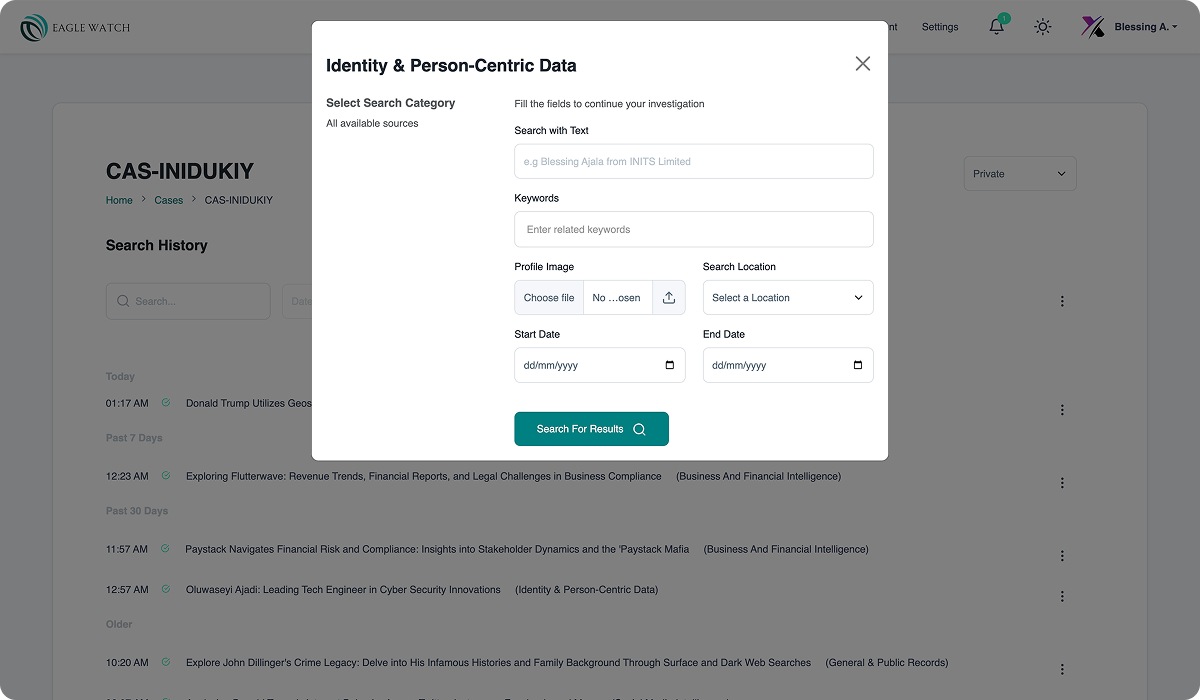The image size is (1200, 700).
Task: Open options menu for the Flutterwave search entry
Action: pyautogui.click(x=1062, y=483)
